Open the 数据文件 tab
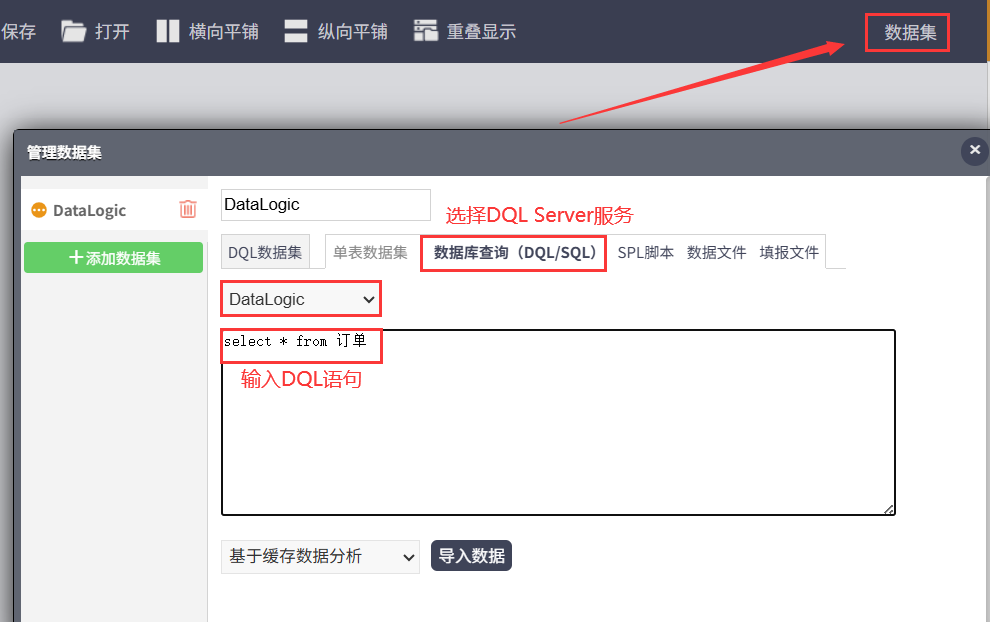The image size is (990, 622). coord(716,253)
